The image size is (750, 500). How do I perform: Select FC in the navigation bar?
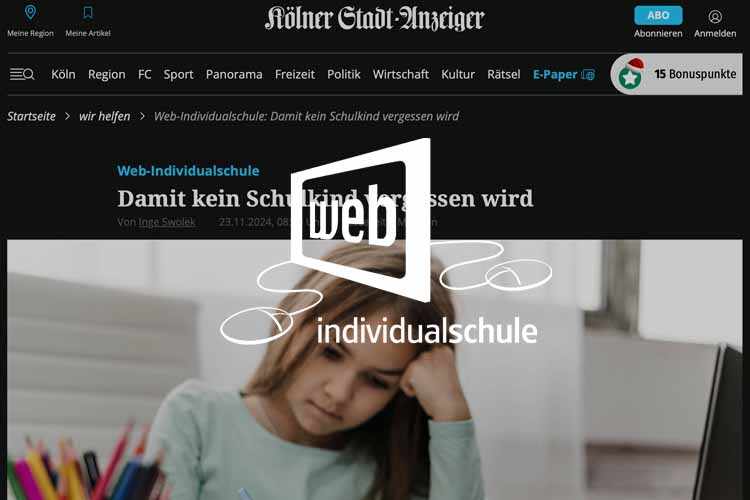144,74
